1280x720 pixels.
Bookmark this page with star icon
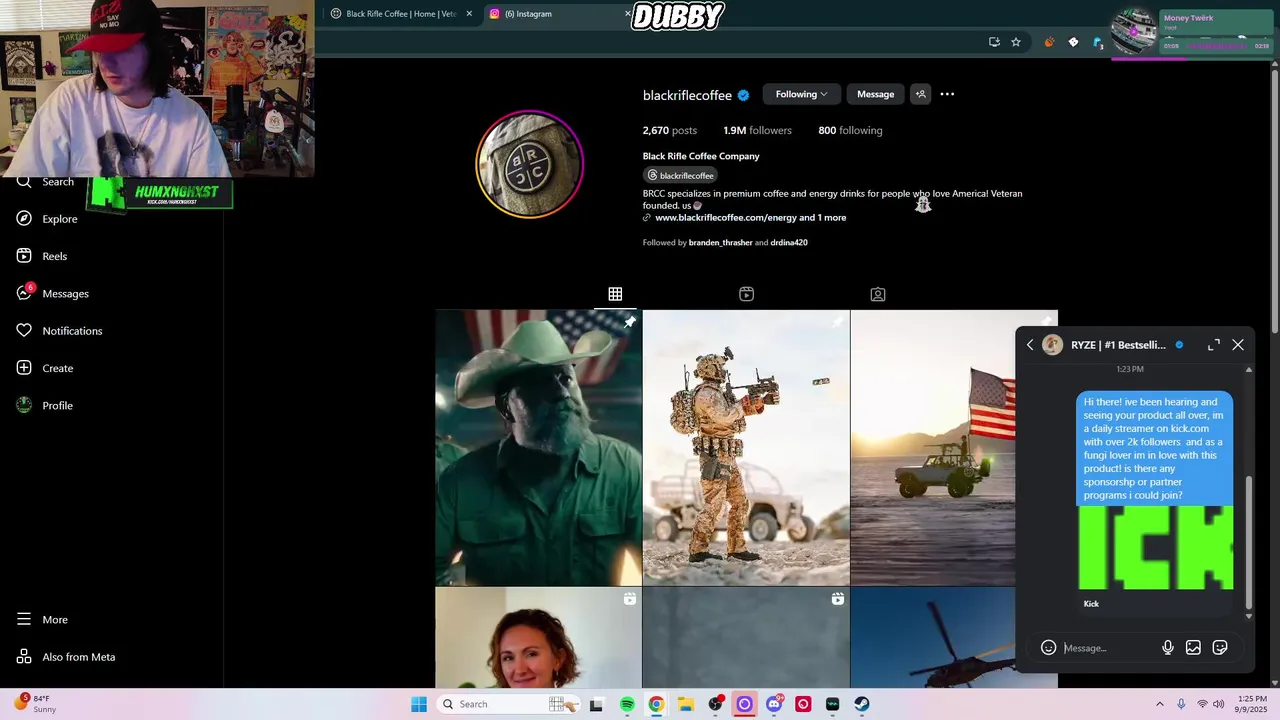[x=1016, y=42]
